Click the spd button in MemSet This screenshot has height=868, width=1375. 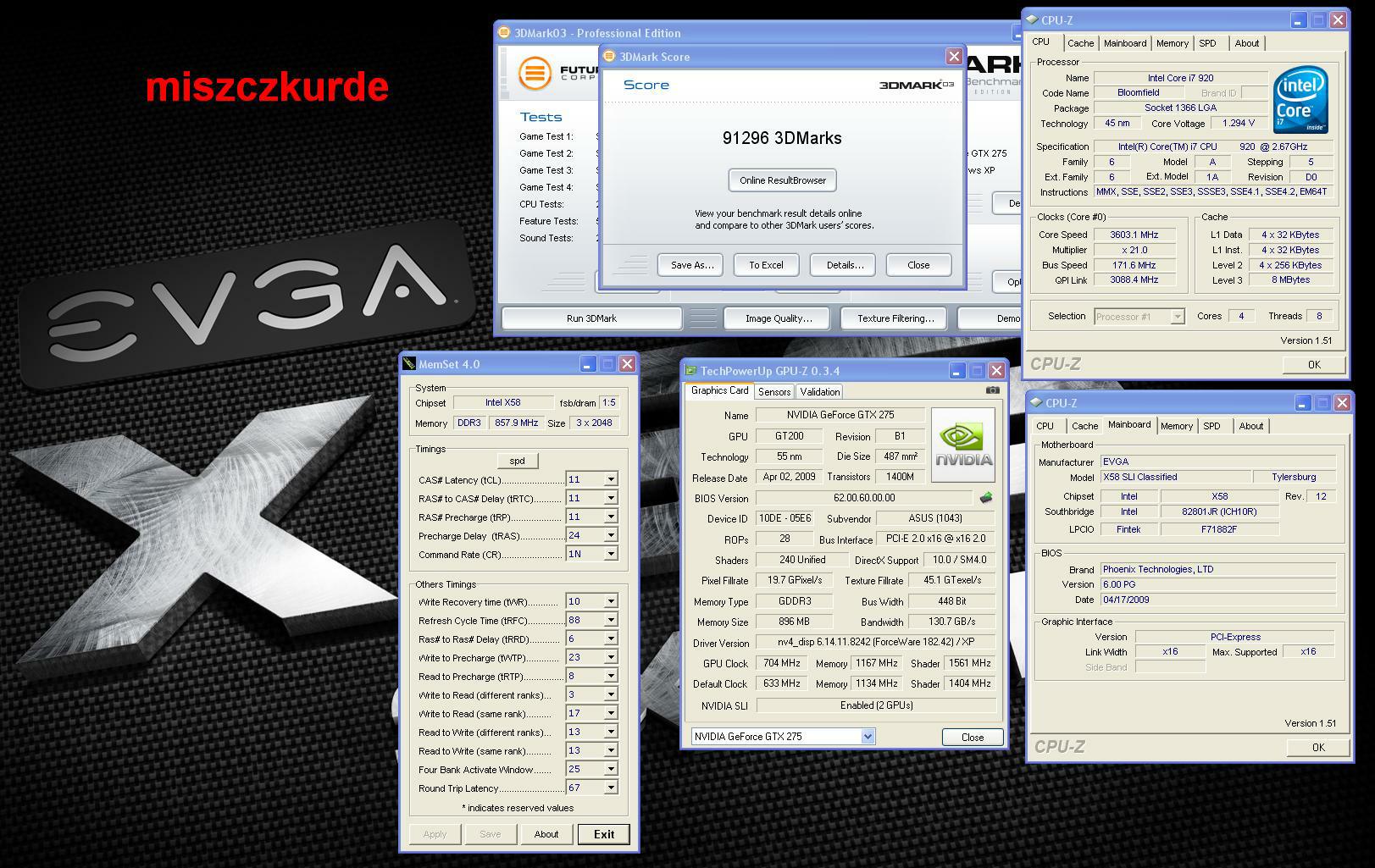click(517, 461)
